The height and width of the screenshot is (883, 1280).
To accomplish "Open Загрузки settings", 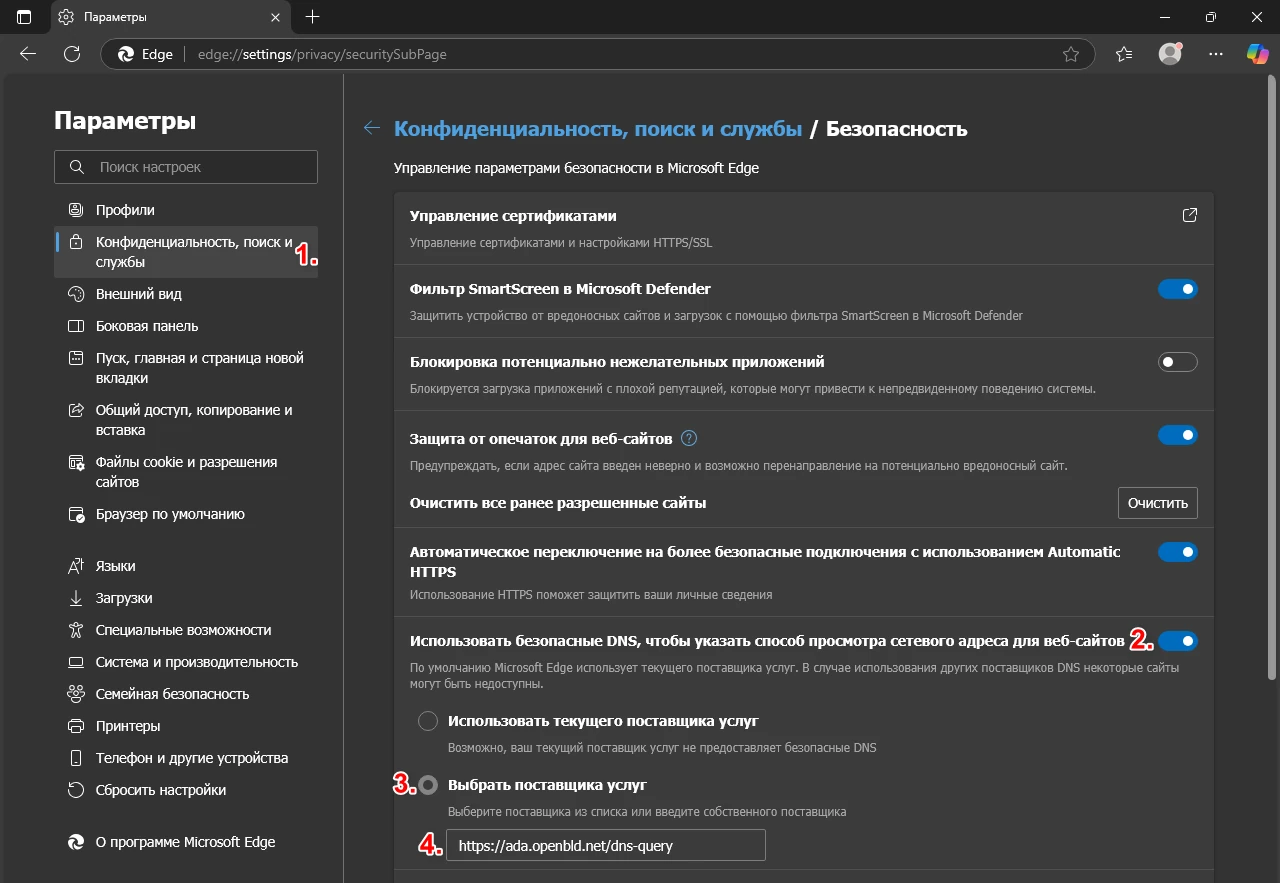I will point(186,598).
